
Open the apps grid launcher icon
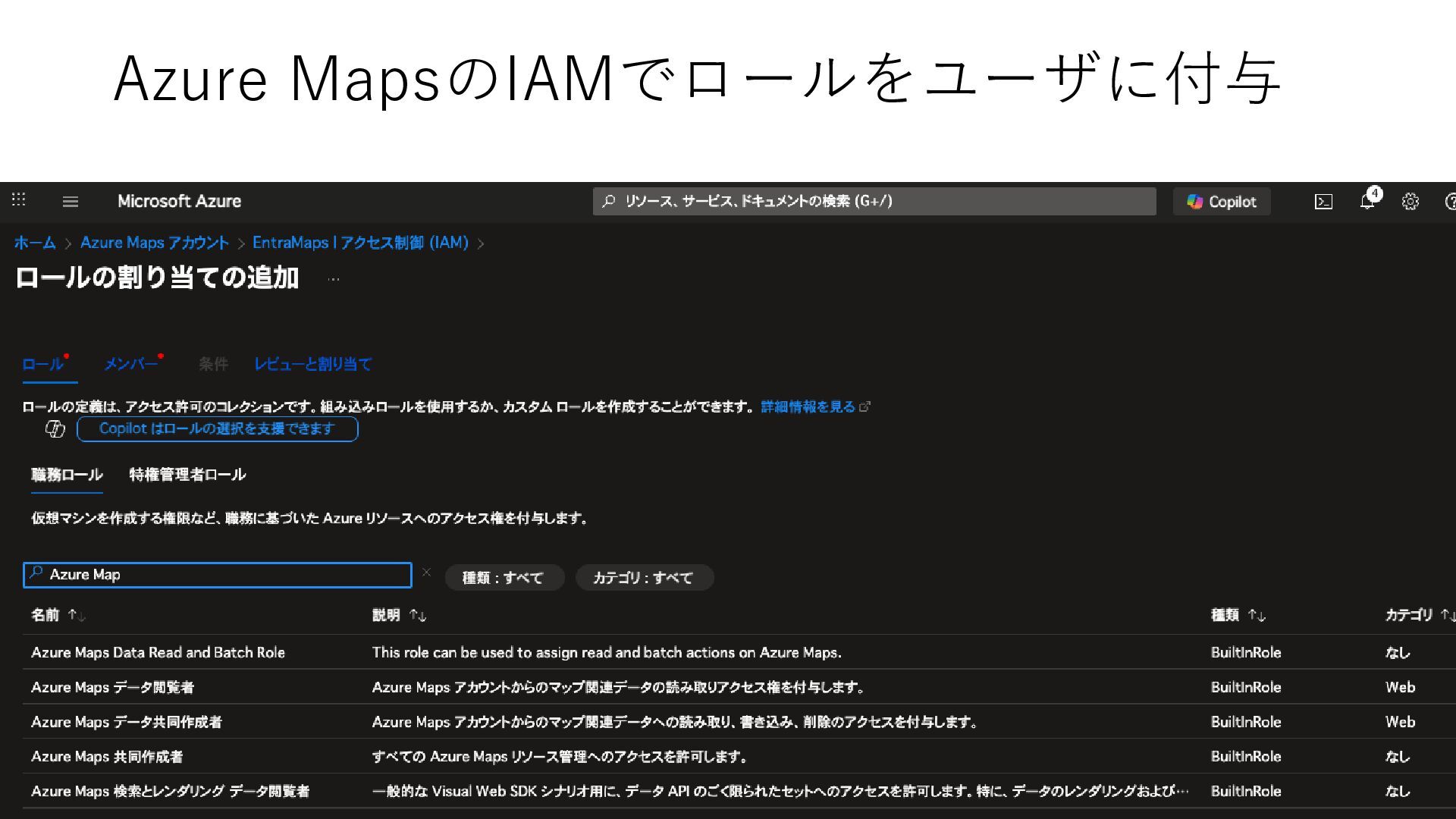tap(19, 200)
